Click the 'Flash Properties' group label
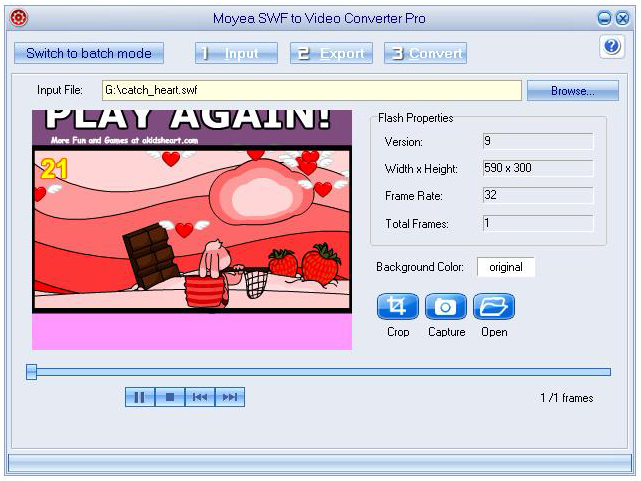The image size is (641, 481). [415, 118]
